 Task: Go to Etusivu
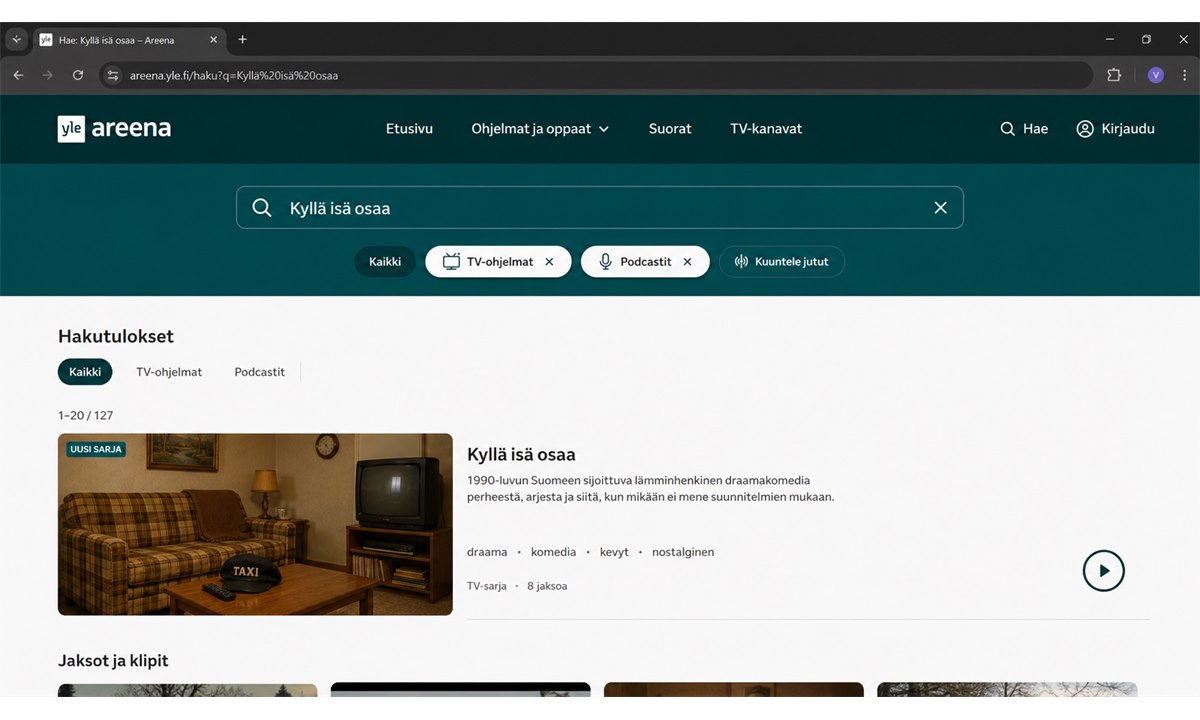(x=409, y=129)
